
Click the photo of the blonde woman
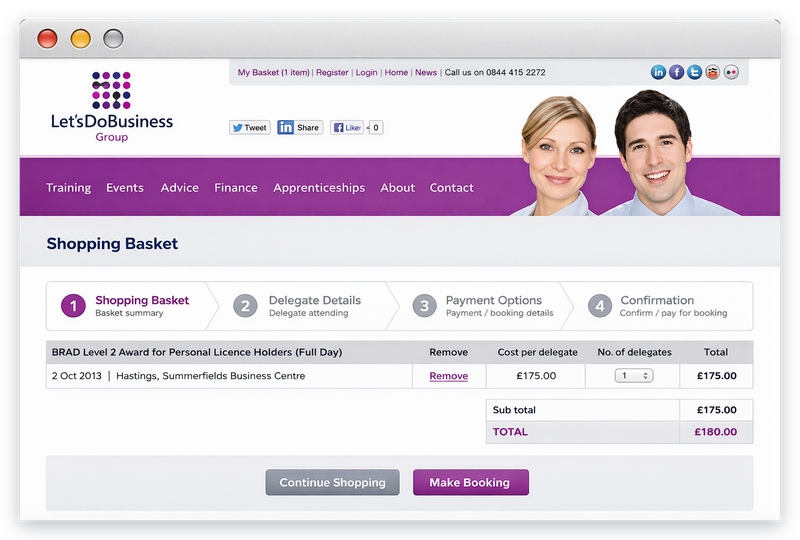point(556,156)
